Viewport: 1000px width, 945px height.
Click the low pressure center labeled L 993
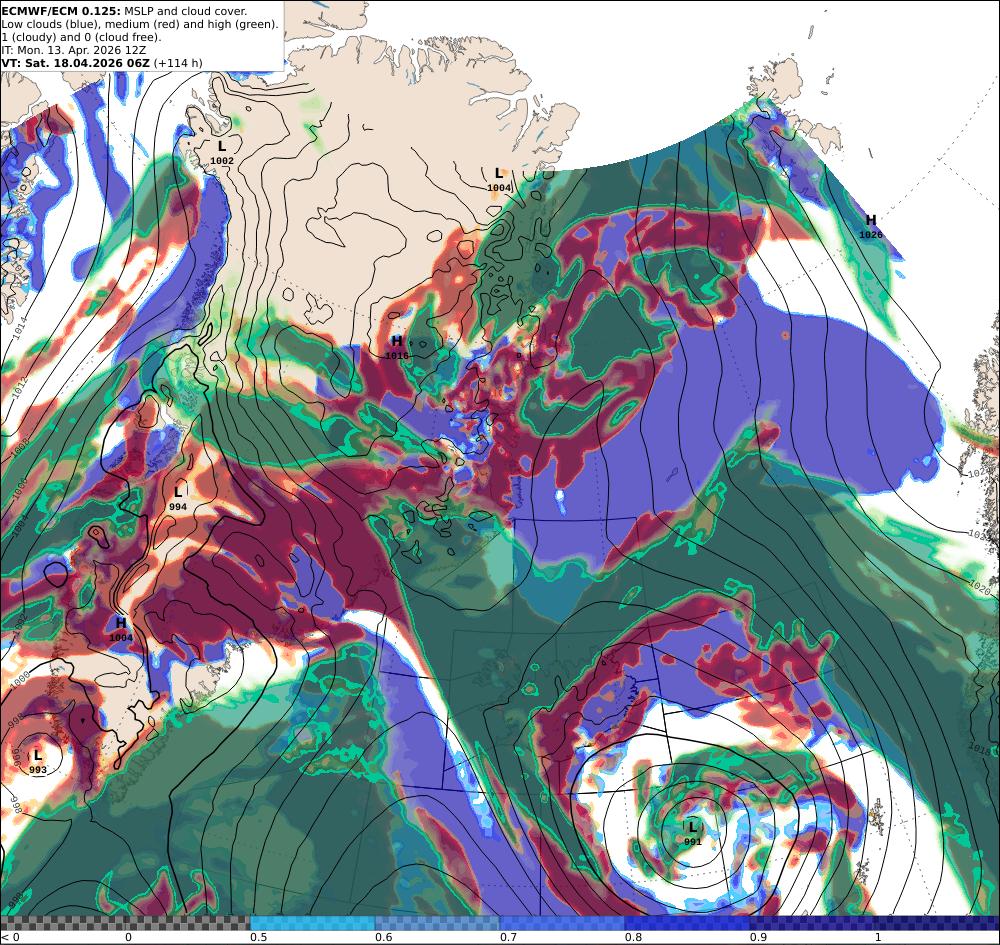38,762
